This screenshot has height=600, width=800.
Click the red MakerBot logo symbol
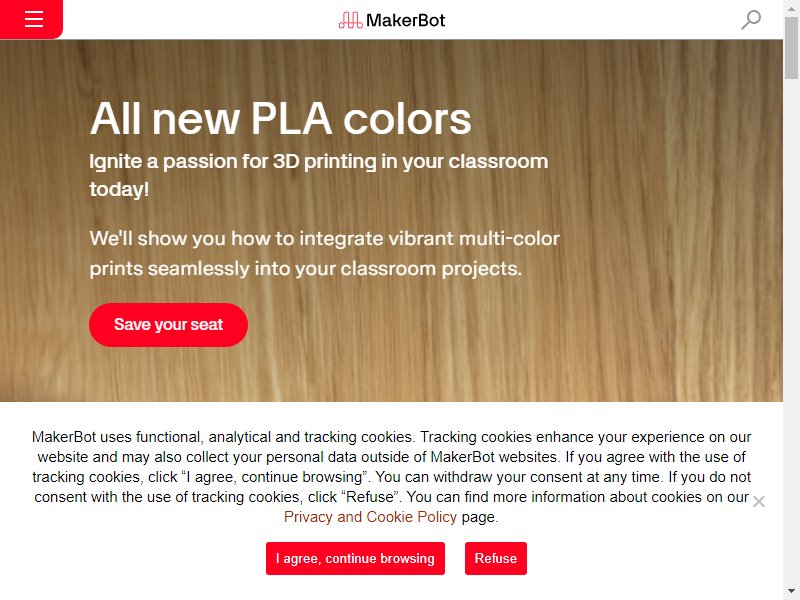(x=351, y=20)
